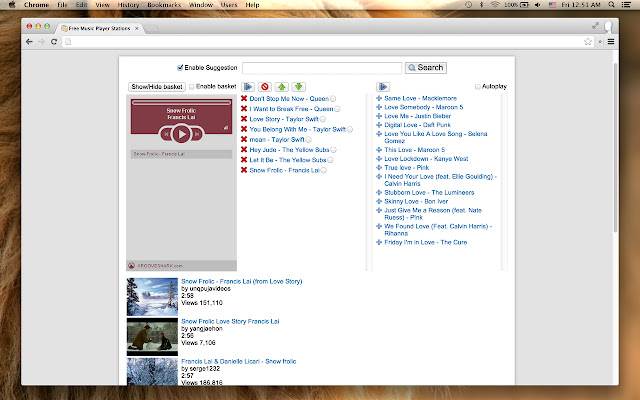This screenshot has width=640, height=400.
Task: Open the View menu
Action: coord(102,5)
